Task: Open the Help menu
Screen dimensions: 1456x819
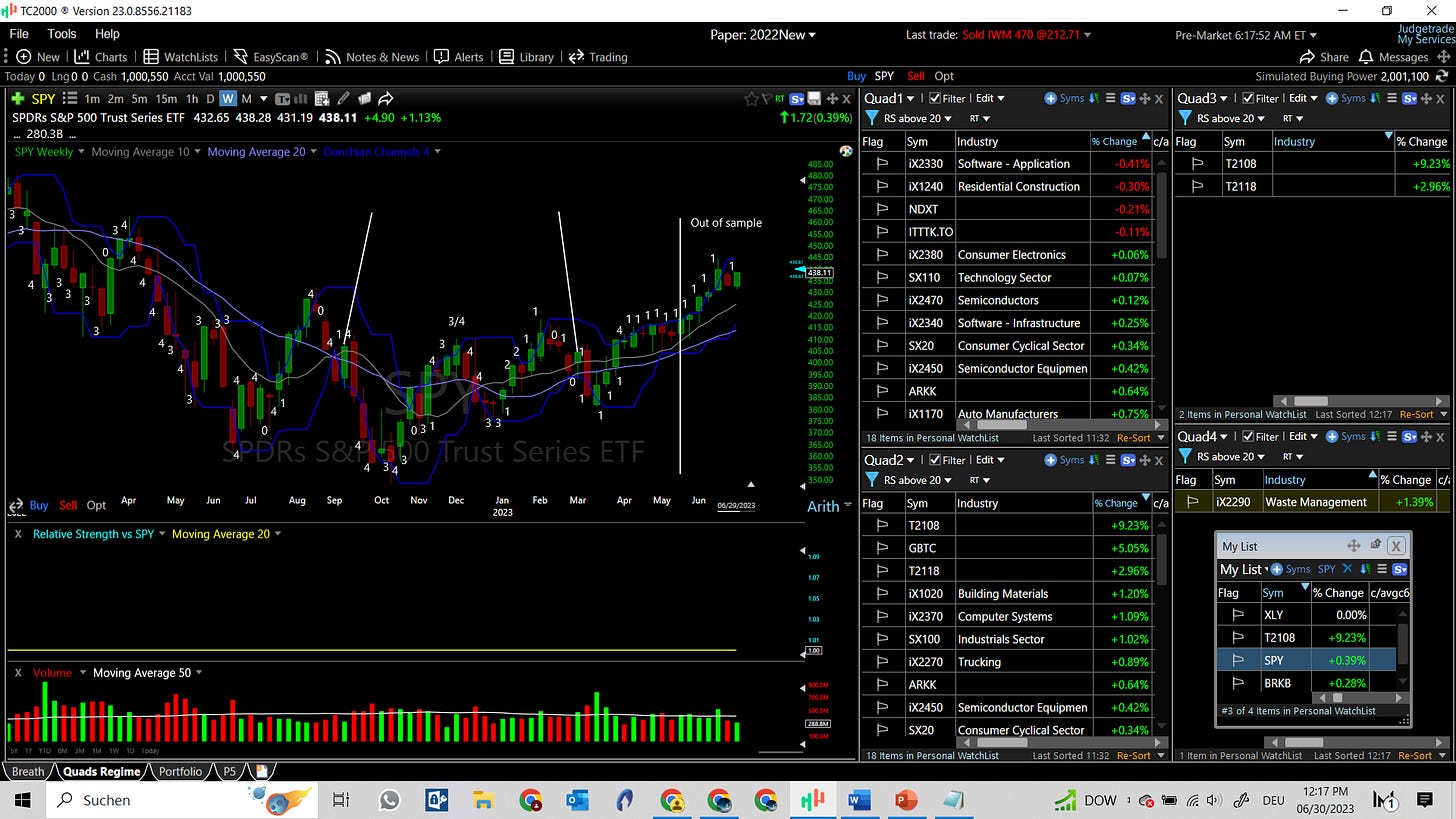Action: click(x=107, y=34)
